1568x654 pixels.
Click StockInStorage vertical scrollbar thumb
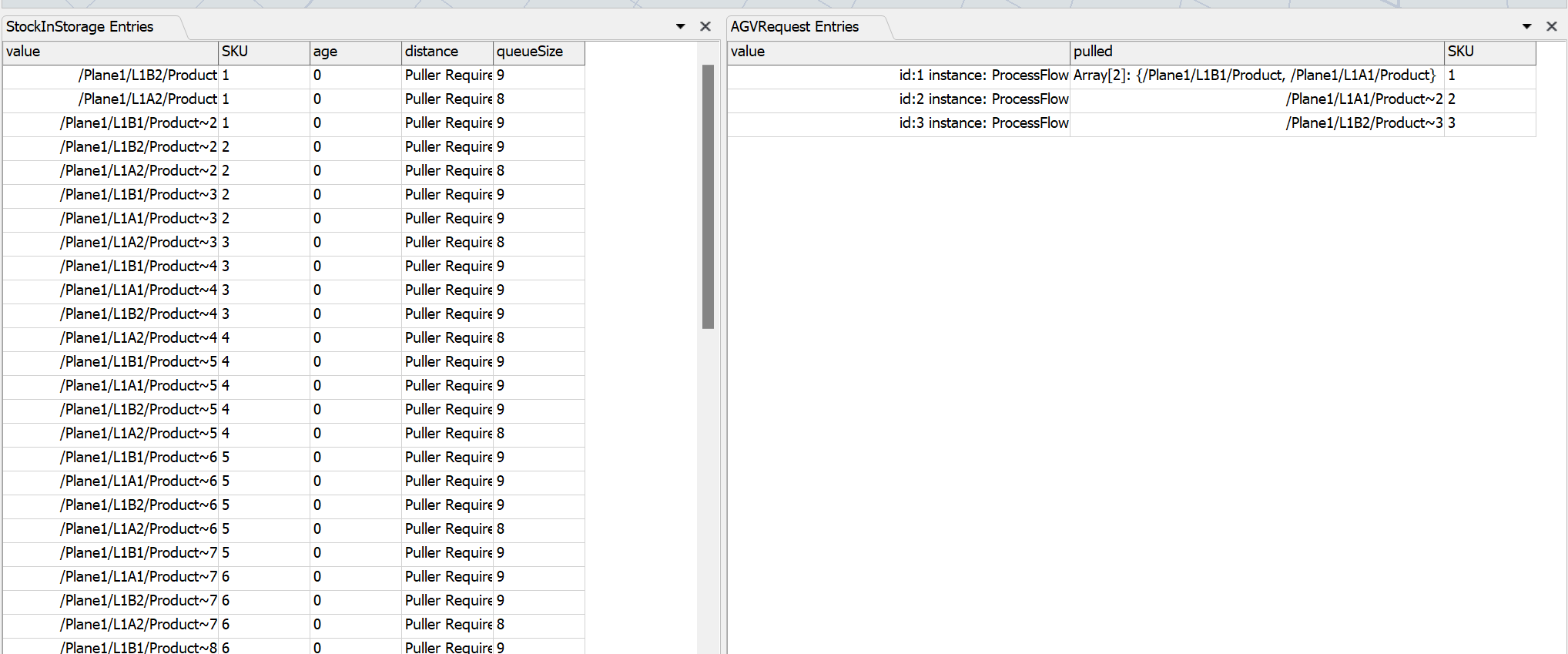(x=708, y=196)
